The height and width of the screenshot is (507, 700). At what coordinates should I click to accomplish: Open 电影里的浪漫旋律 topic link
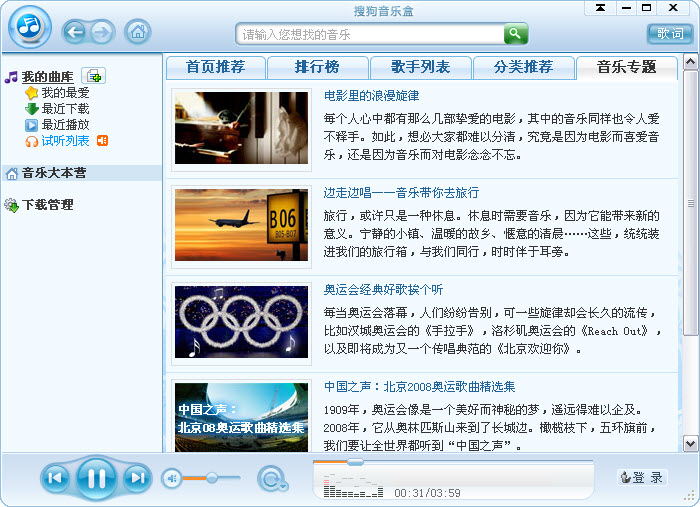click(x=371, y=96)
